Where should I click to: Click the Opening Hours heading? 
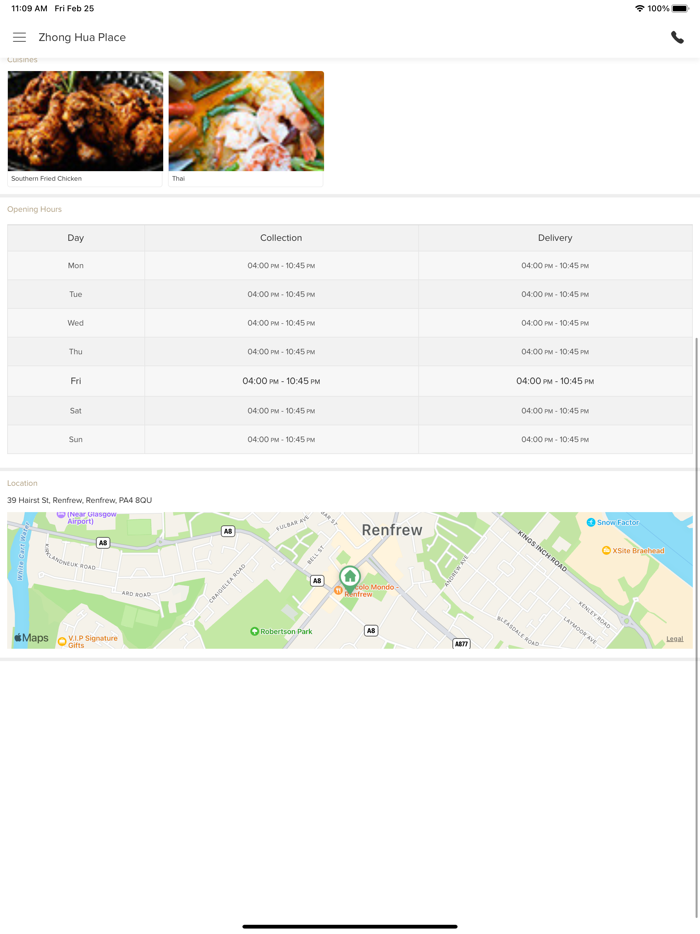[35, 209]
